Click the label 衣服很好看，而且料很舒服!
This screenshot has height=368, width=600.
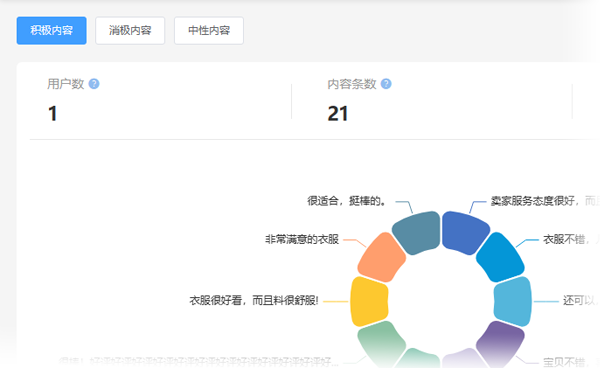click(x=254, y=301)
